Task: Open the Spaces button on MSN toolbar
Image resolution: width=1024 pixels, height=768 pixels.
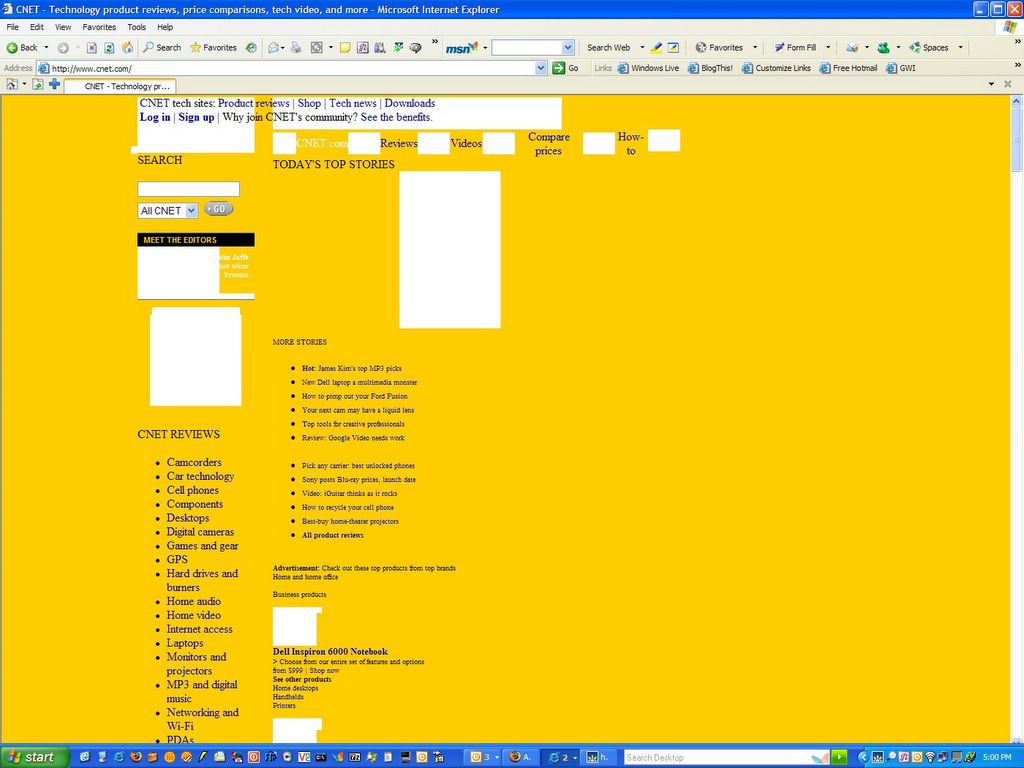Action: (x=929, y=48)
